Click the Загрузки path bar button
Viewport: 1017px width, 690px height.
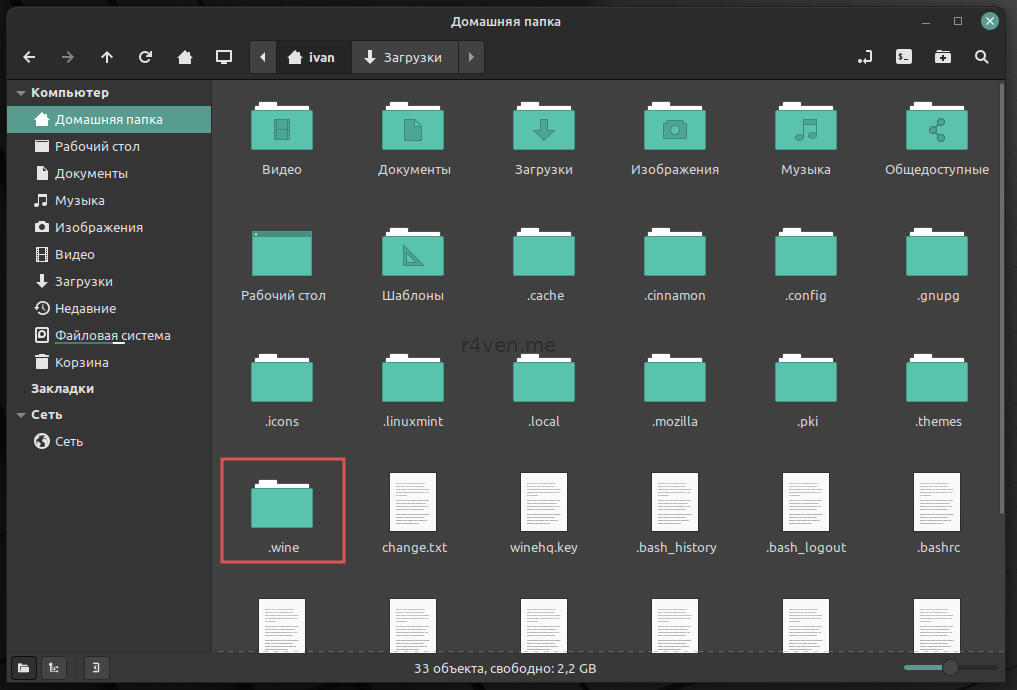tap(403, 58)
